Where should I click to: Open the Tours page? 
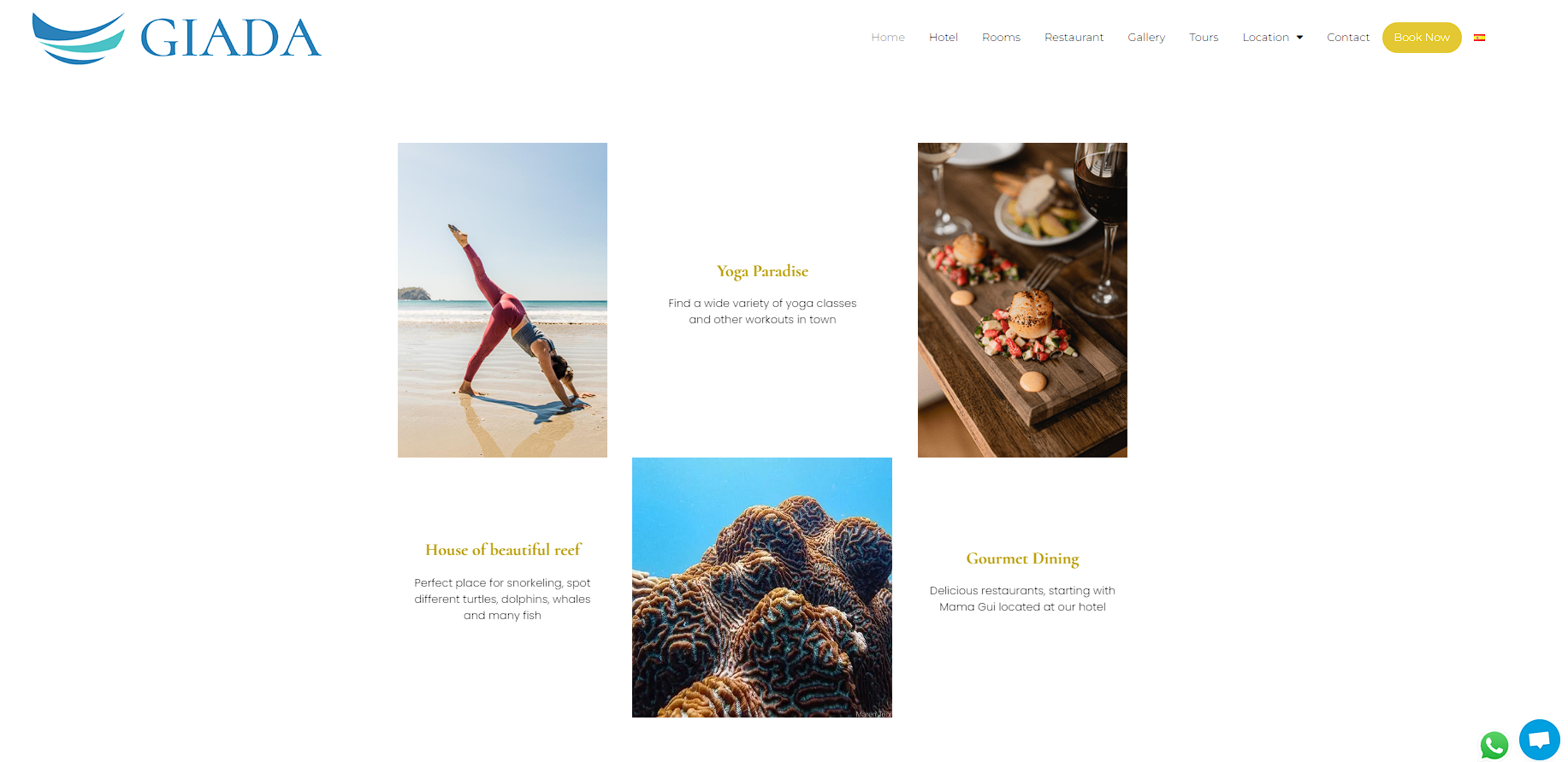[1204, 38]
